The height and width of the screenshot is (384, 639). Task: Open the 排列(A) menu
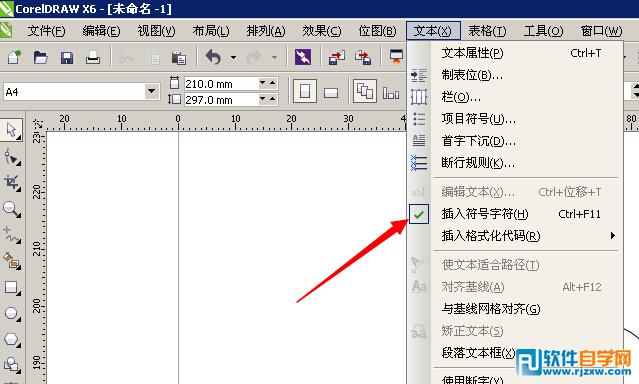(x=266, y=31)
